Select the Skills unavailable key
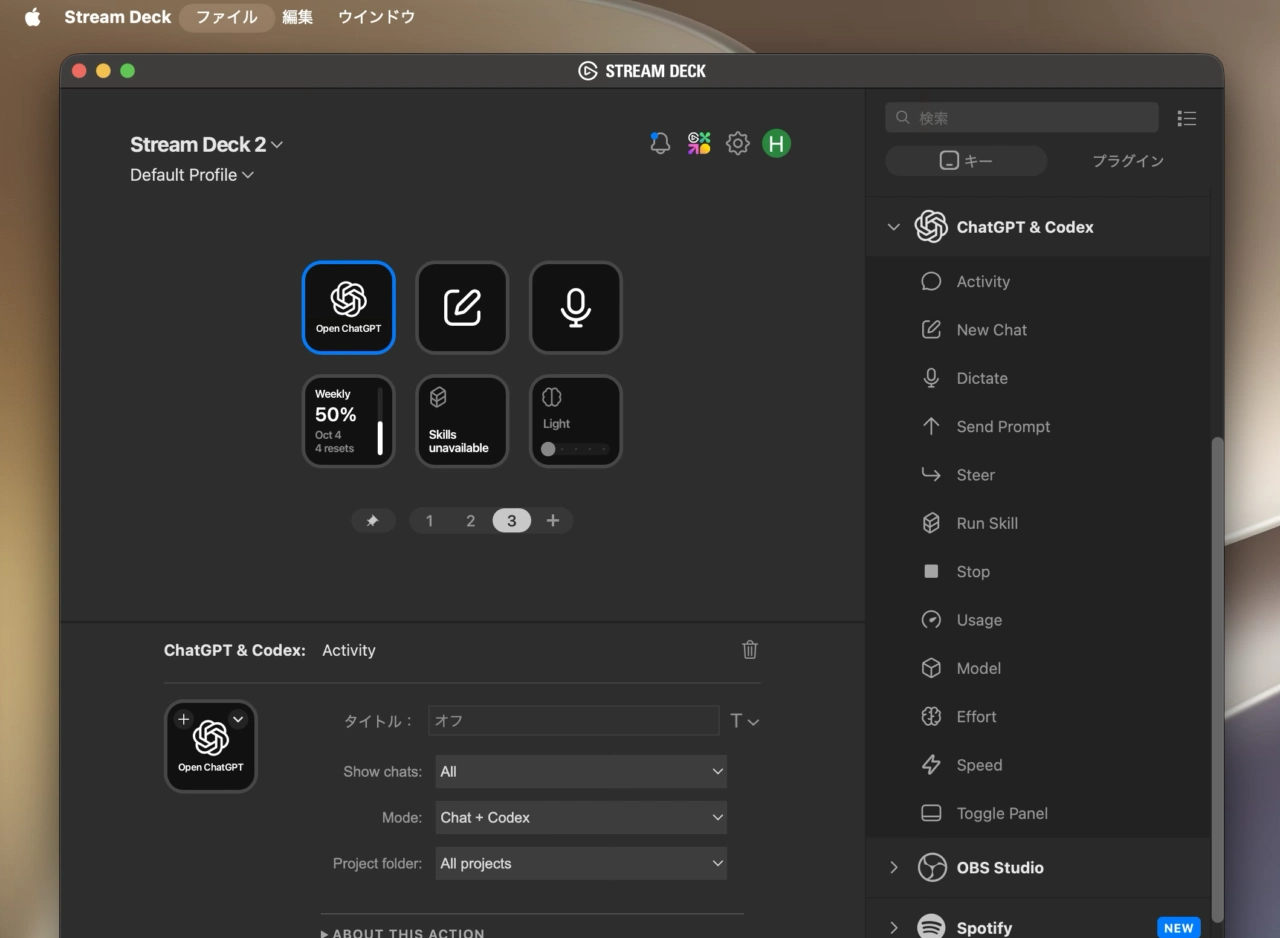The image size is (1280, 938). tap(462, 421)
